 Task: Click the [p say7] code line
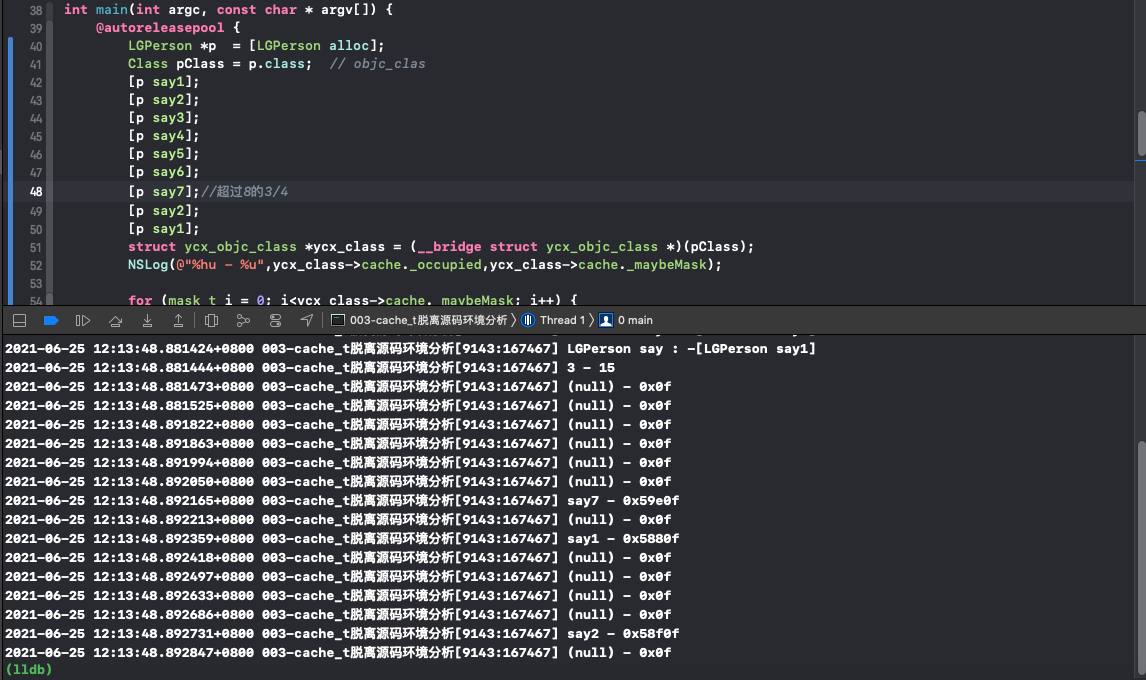pyautogui.click(x=164, y=192)
